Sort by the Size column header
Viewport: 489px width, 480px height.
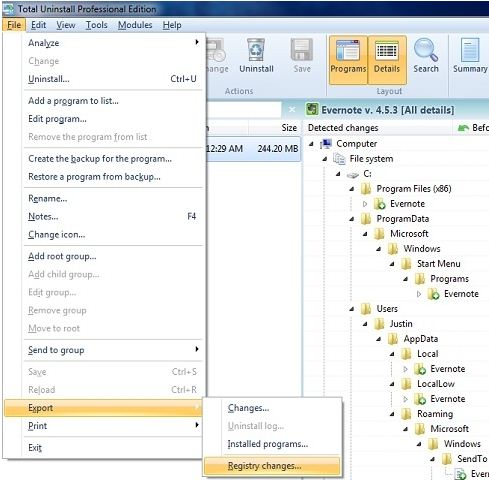274,128
